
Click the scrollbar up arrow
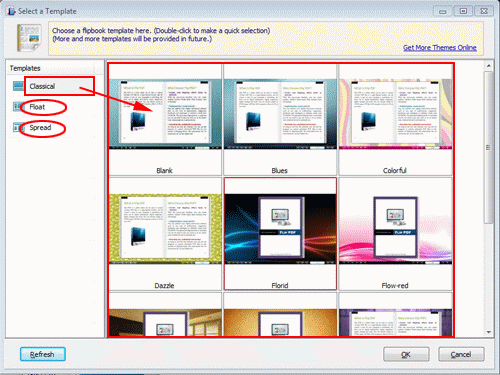489,66
